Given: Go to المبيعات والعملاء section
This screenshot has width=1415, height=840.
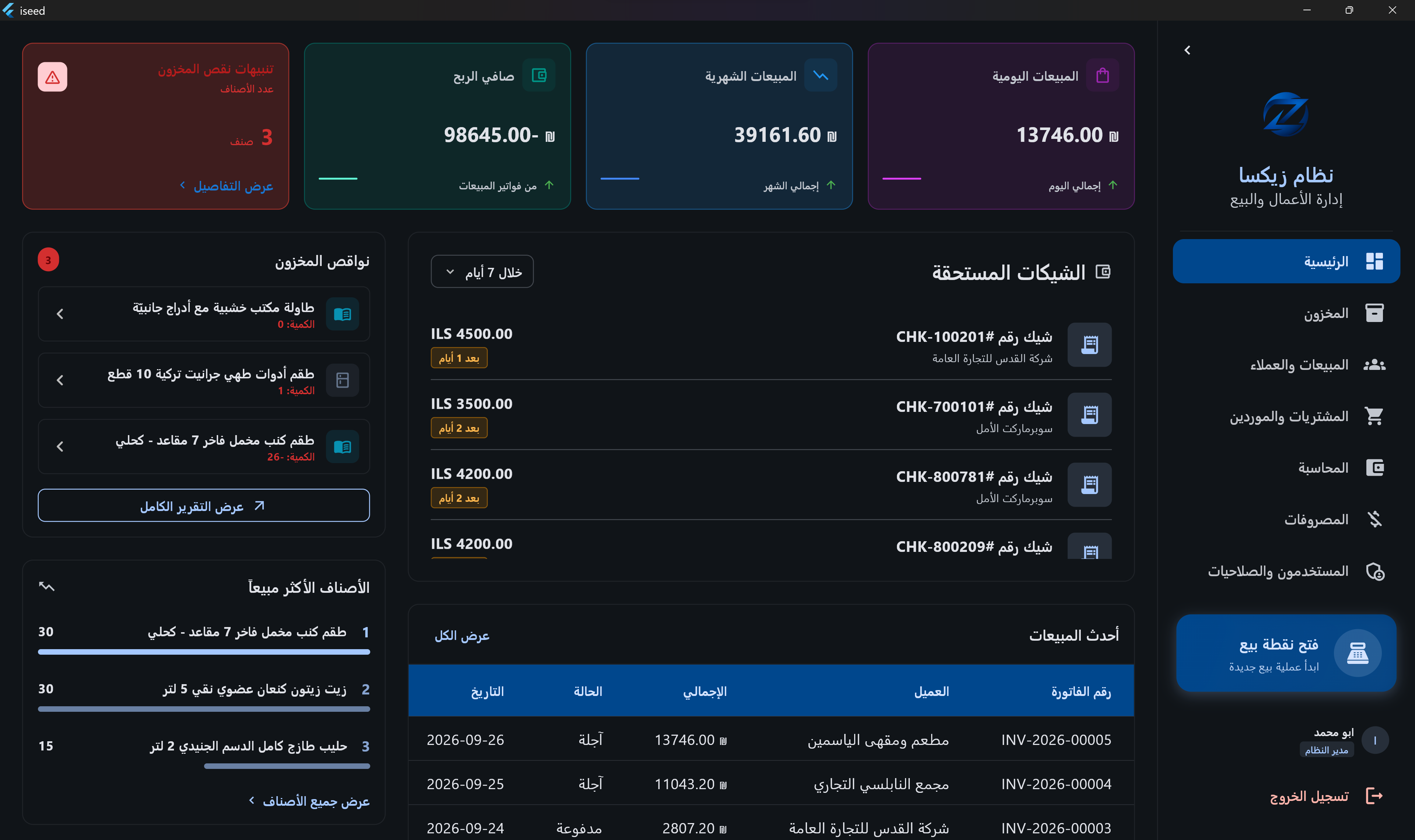Looking at the screenshot, I should [1286, 364].
